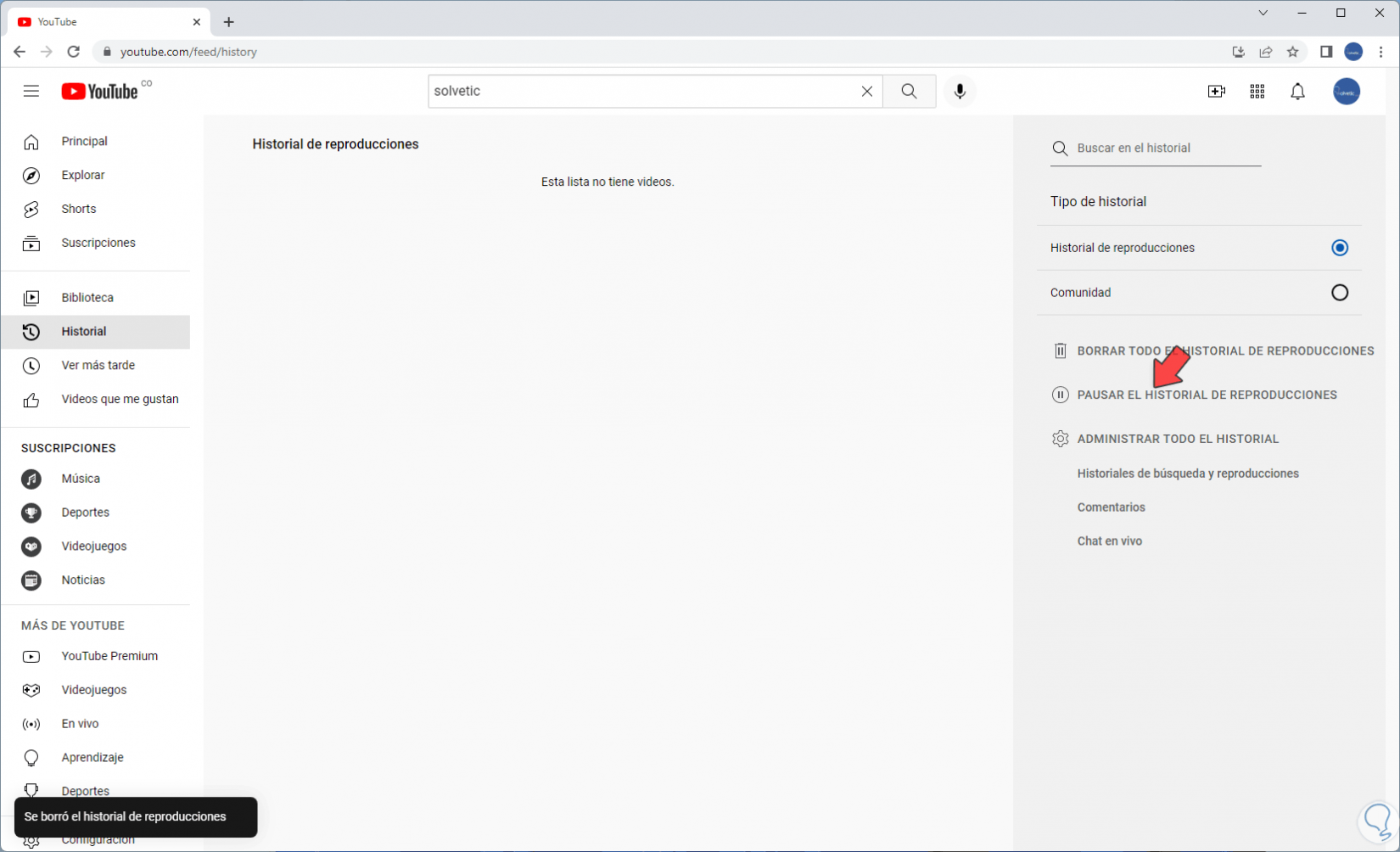The width and height of the screenshot is (1400, 852).
Task: Go back in browser
Action: click(x=20, y=52)
